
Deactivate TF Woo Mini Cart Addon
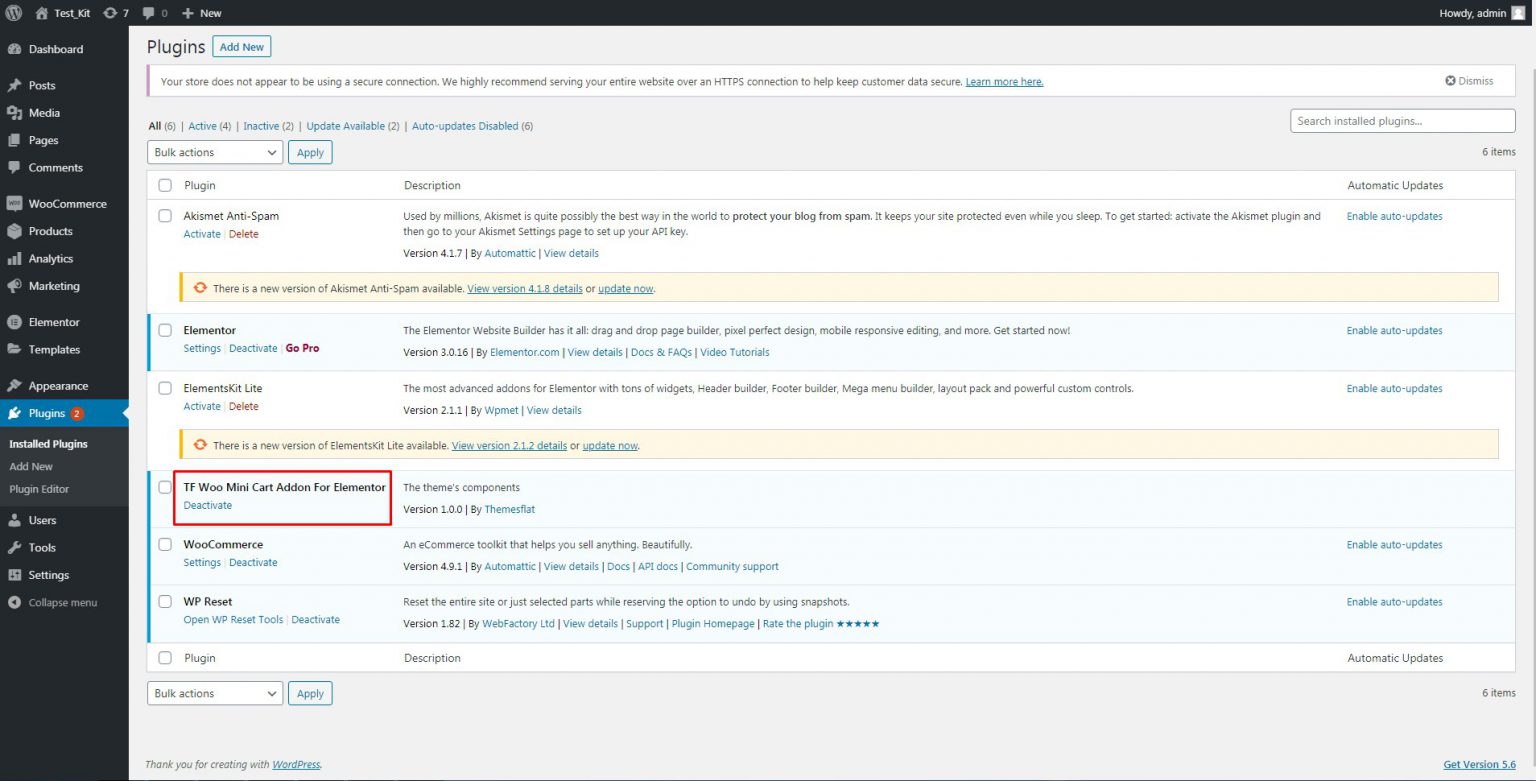pos(207,506)
